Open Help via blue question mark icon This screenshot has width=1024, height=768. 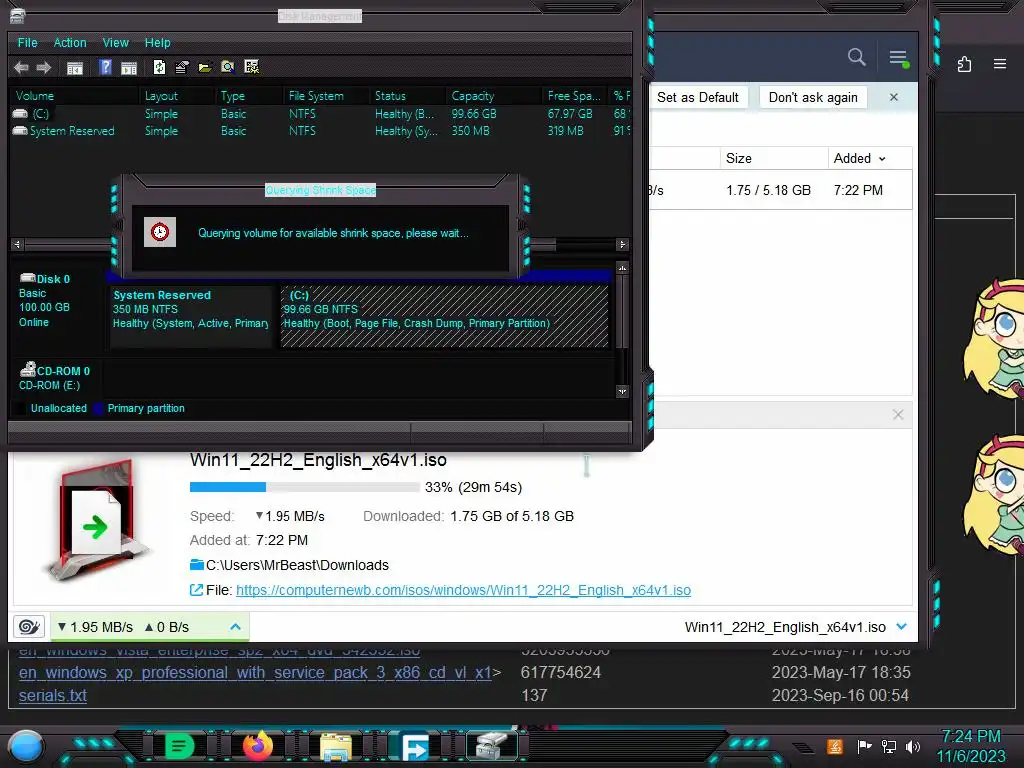pos(105,67)
